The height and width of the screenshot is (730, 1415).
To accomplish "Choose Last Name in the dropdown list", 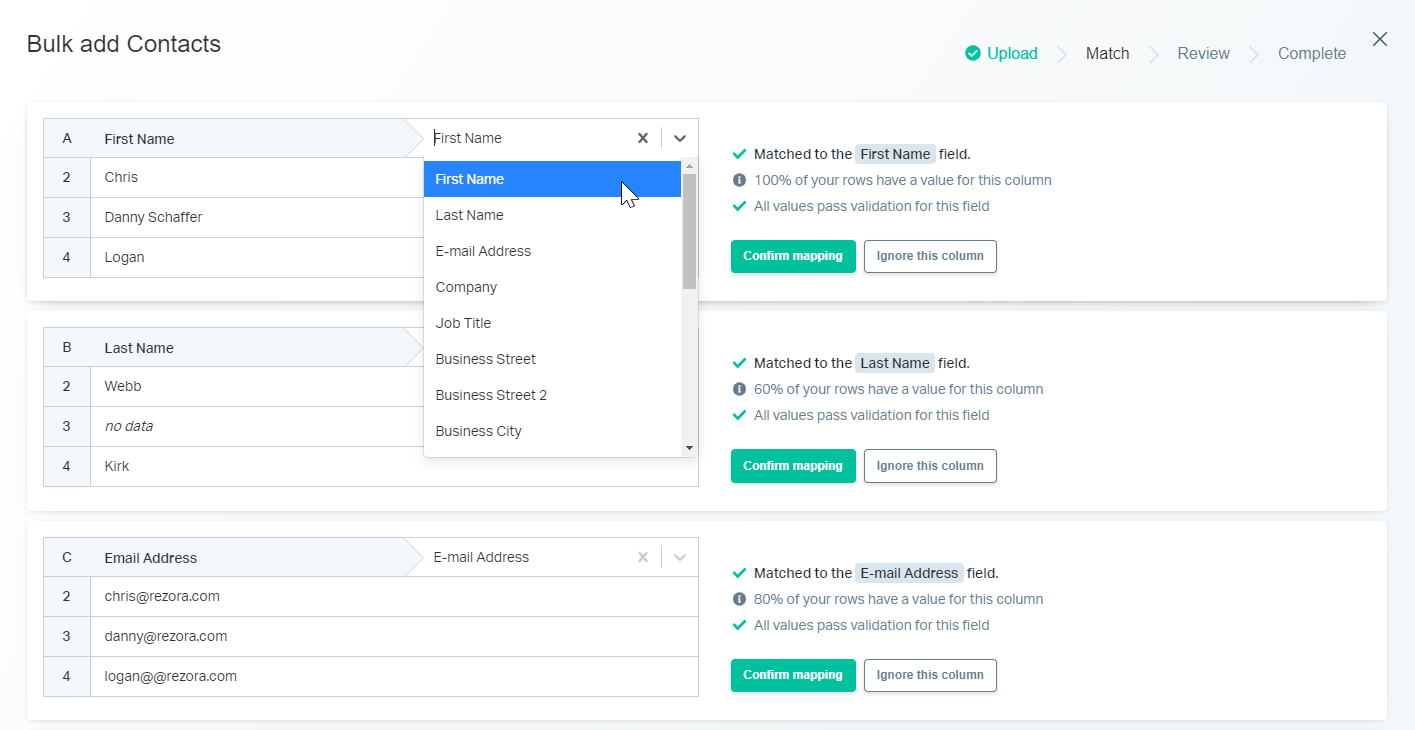I will point(553,215).
